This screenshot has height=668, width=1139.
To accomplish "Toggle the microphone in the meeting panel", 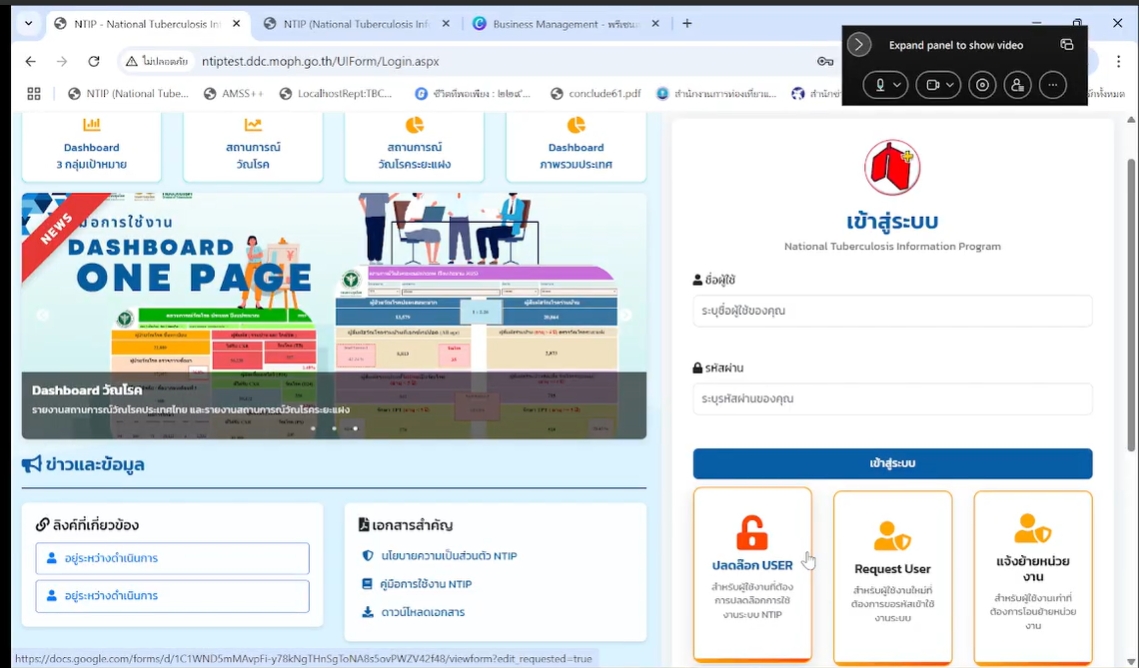I will click(x=880, y=86).
